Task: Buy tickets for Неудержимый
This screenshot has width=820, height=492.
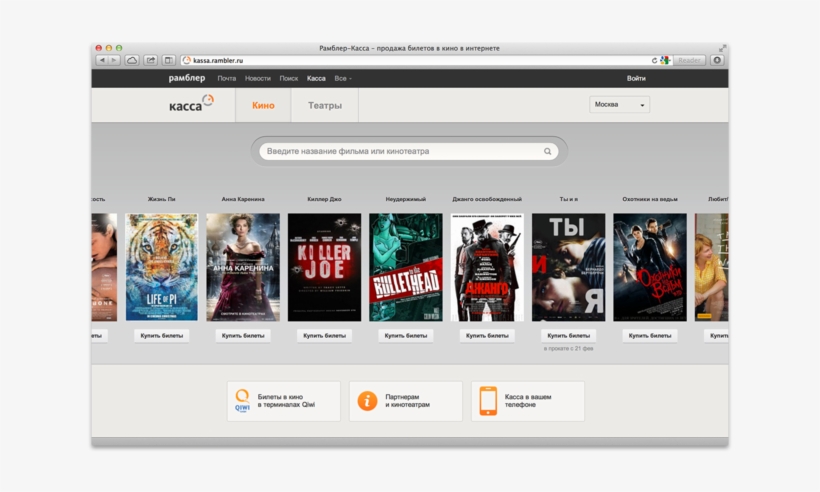Action: [406, 336]
